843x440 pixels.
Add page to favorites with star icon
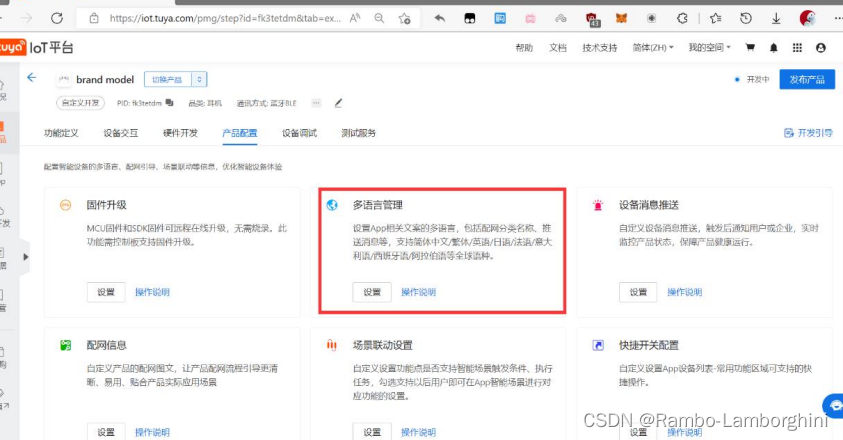pos(405,18)
